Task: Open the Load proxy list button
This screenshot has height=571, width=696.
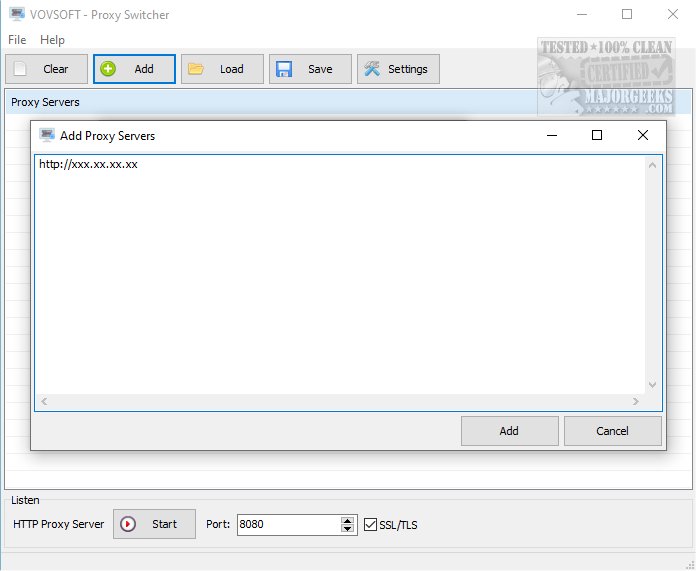Action: (x=222, y=69)
